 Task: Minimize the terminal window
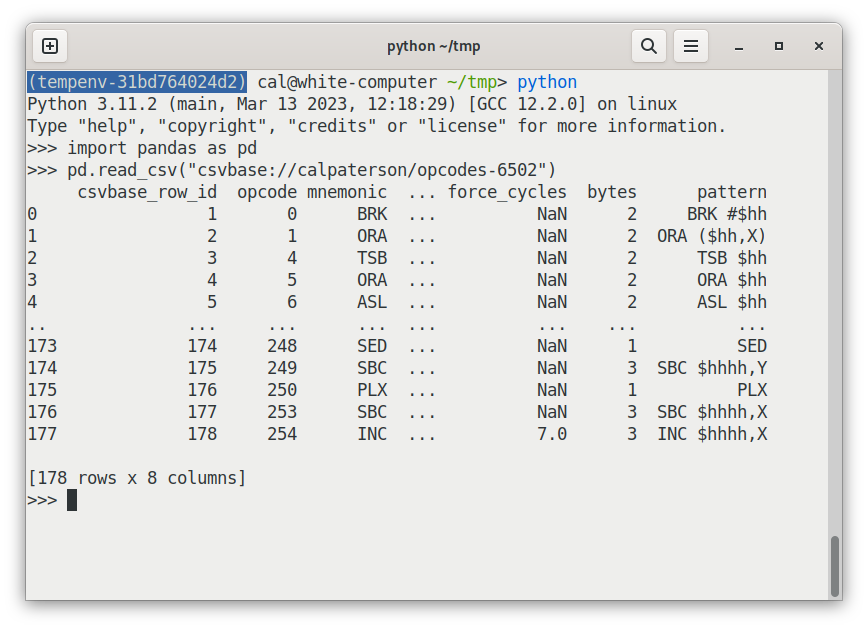738,47
